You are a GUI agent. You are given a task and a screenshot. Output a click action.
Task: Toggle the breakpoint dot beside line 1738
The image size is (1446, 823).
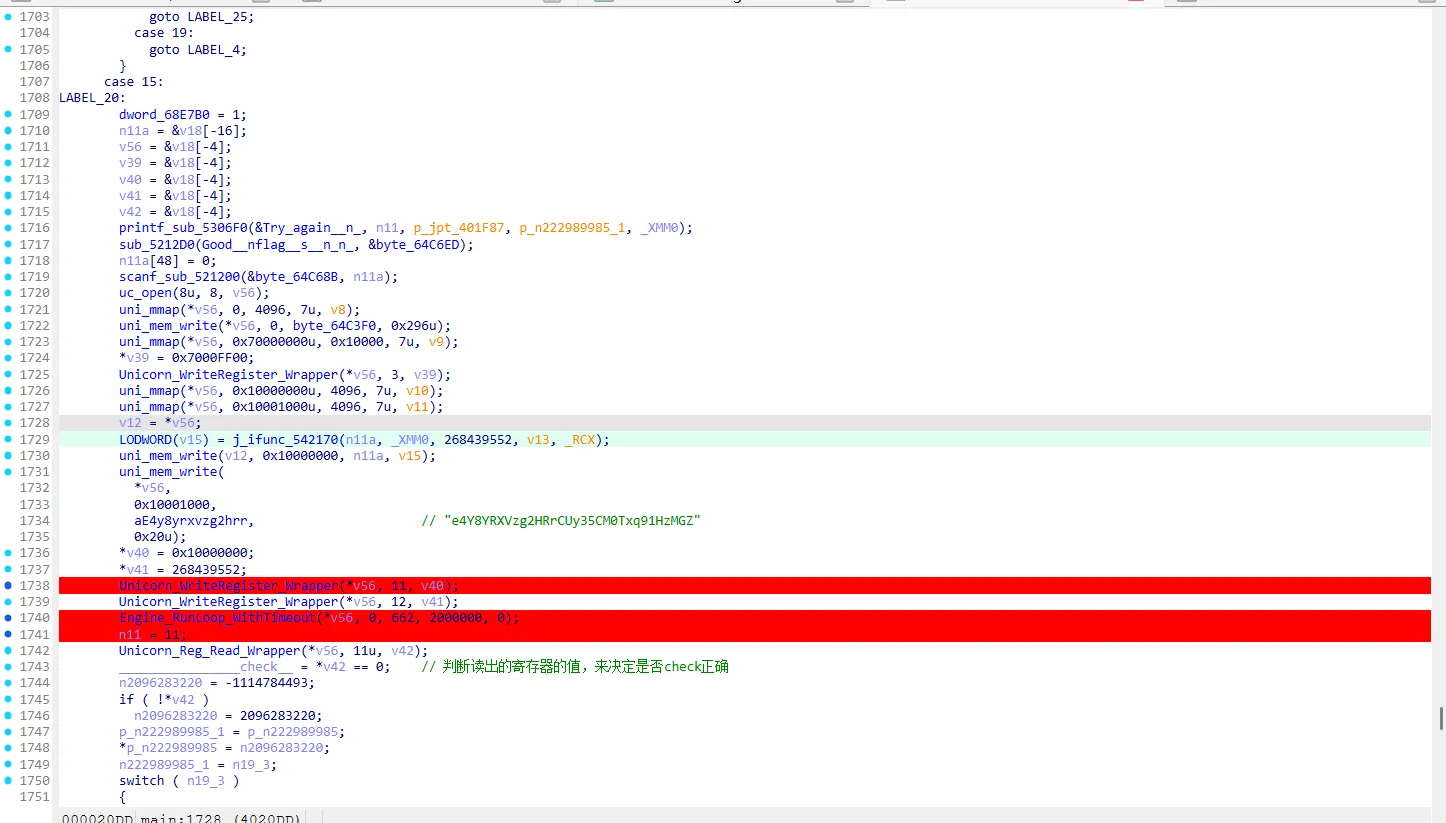tap(9, 585)
